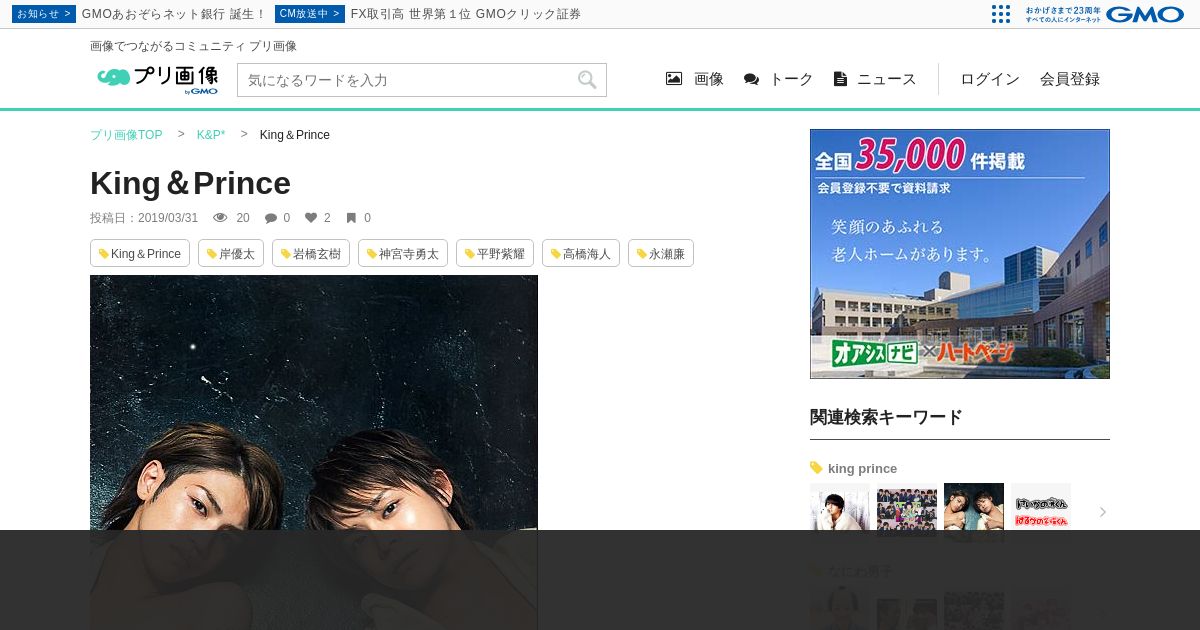
Task: Open the king prince keyword link
Action: pos(862,469)
